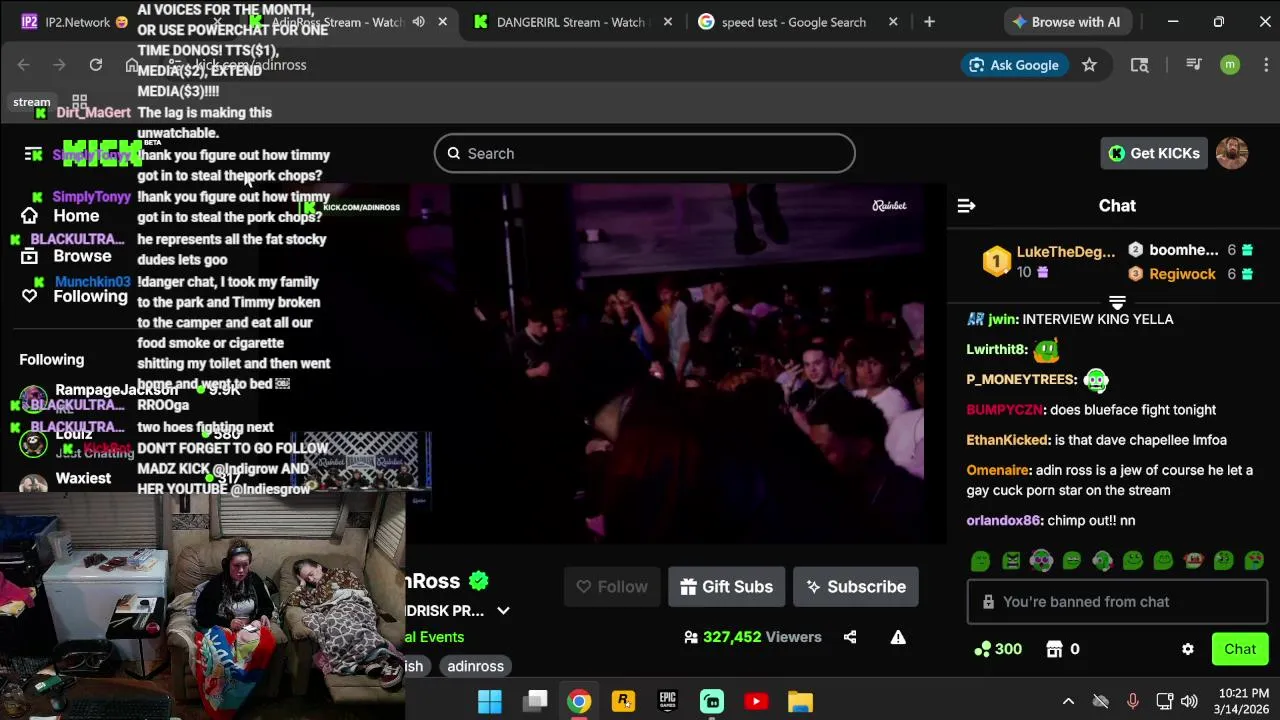The image size is (1280, 720).
Task: Click username orlandox86 in chat
Action: point(1003,520)
